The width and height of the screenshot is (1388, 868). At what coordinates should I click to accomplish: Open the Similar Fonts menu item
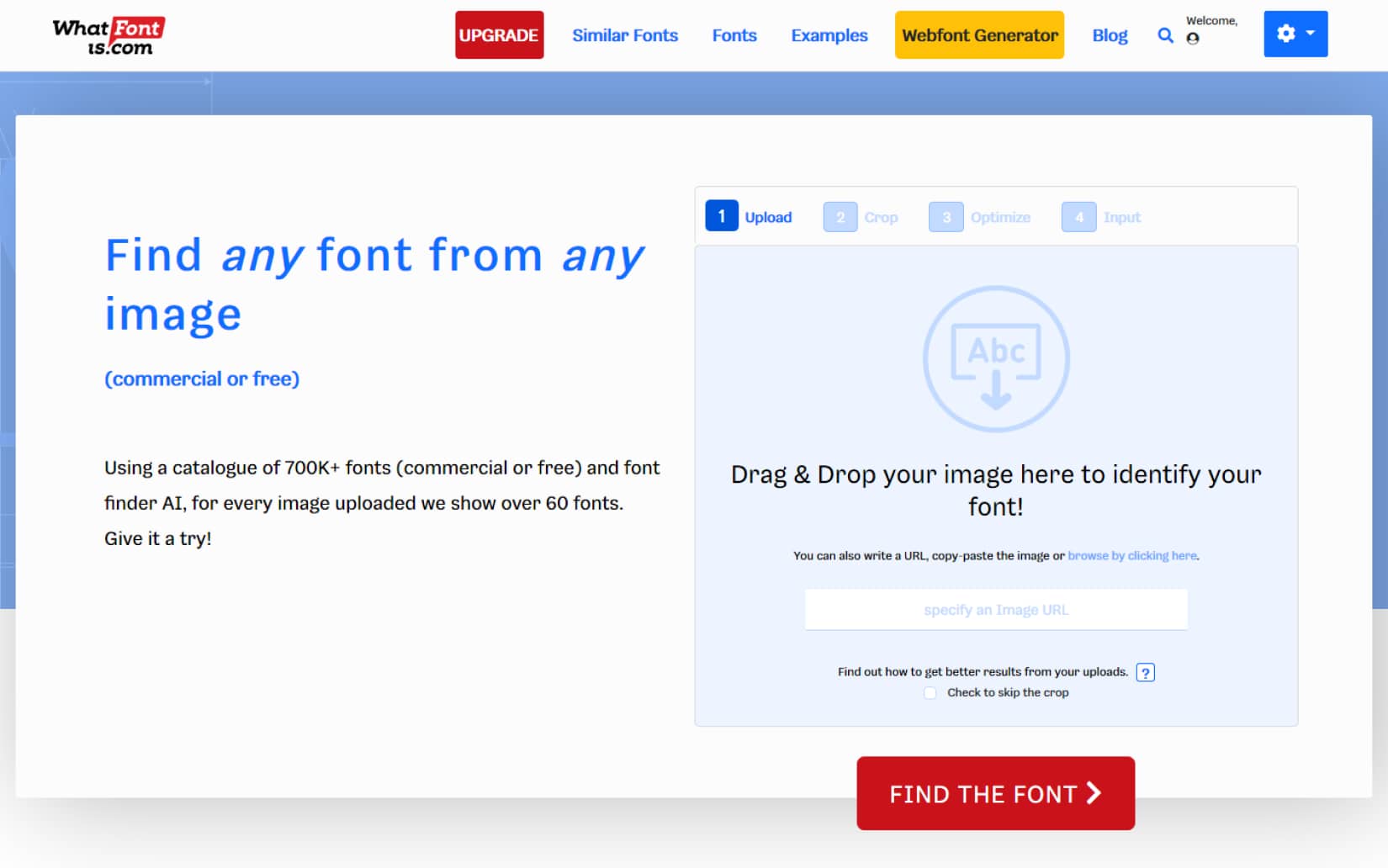[624, 35]
